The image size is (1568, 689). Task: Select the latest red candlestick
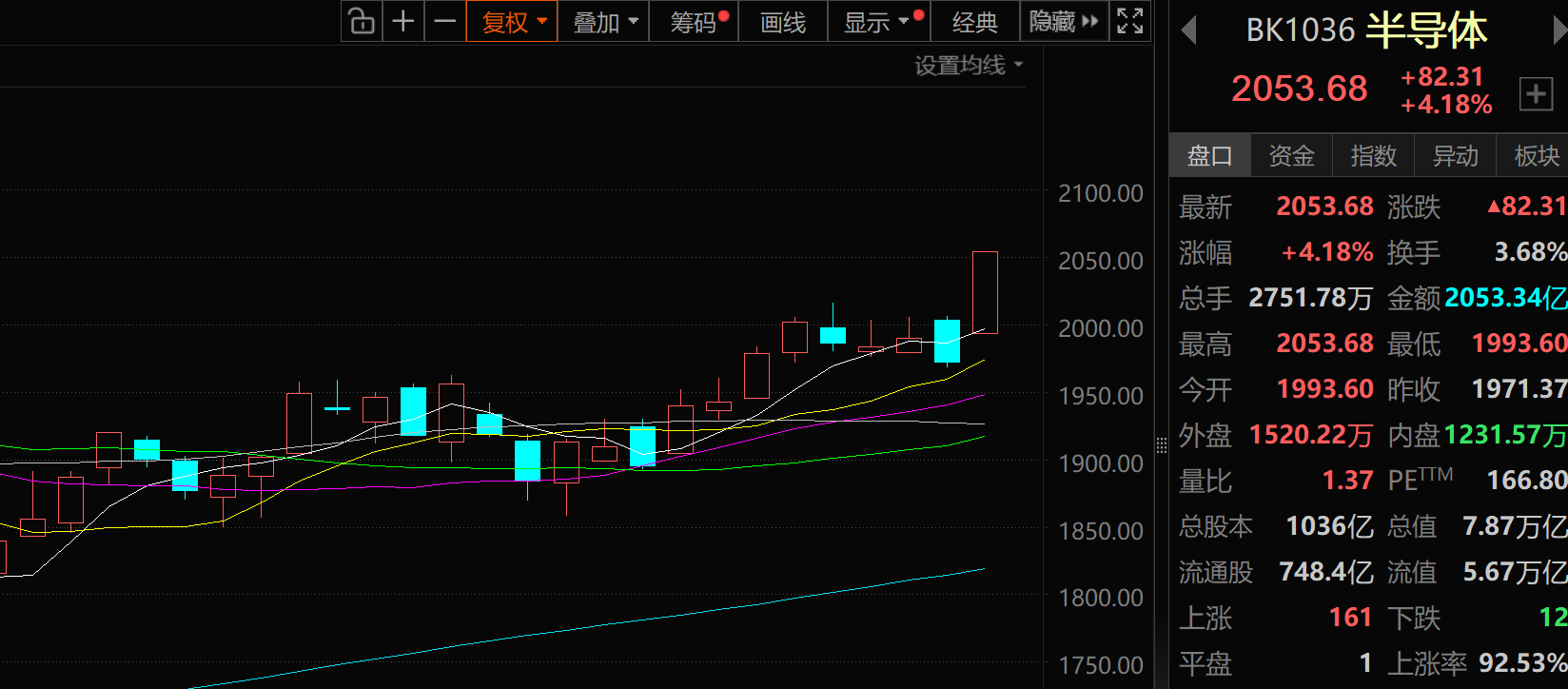[x=985, y=292]
